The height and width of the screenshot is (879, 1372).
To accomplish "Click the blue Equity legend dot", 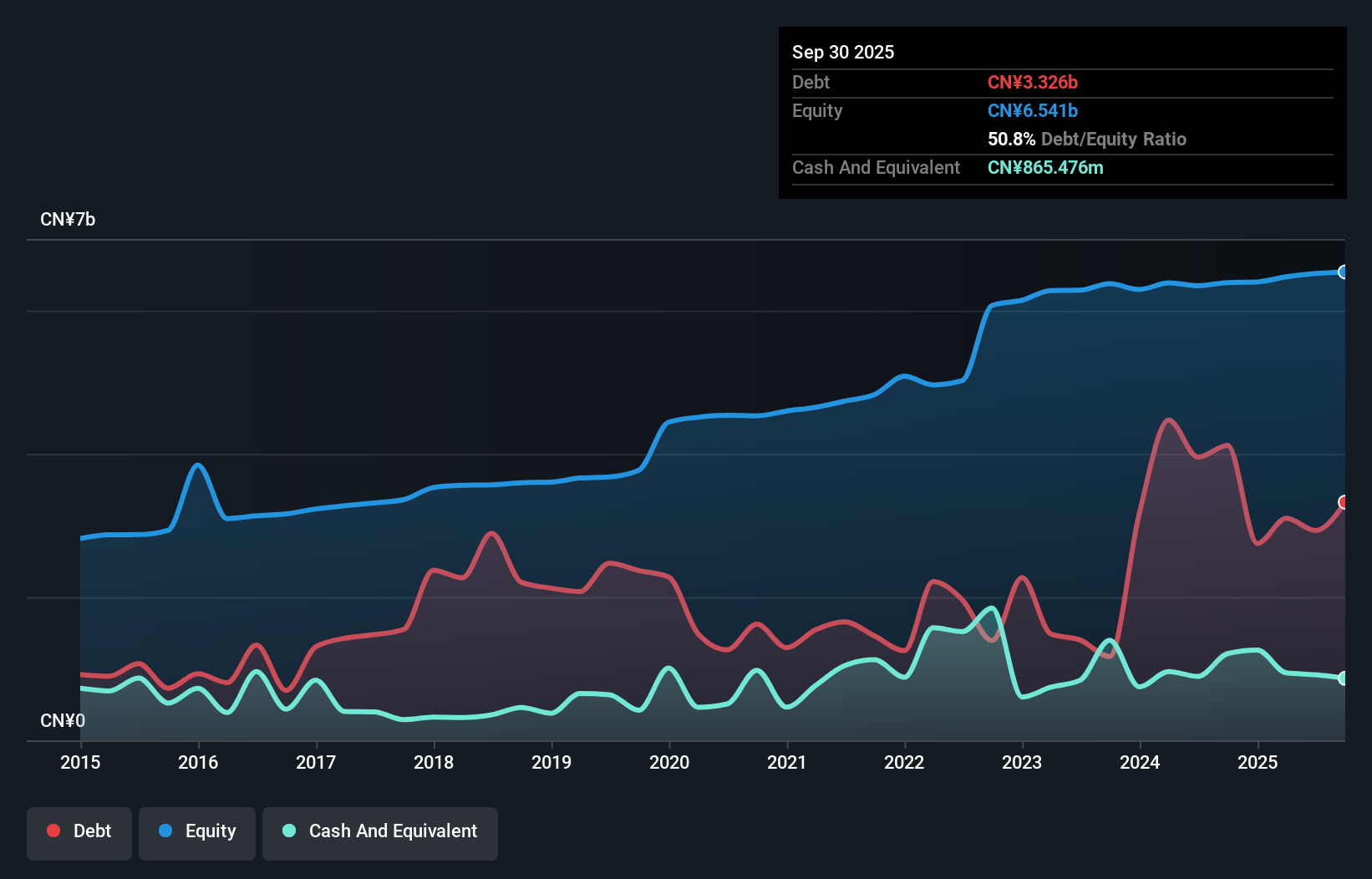I will coord(167,831).
